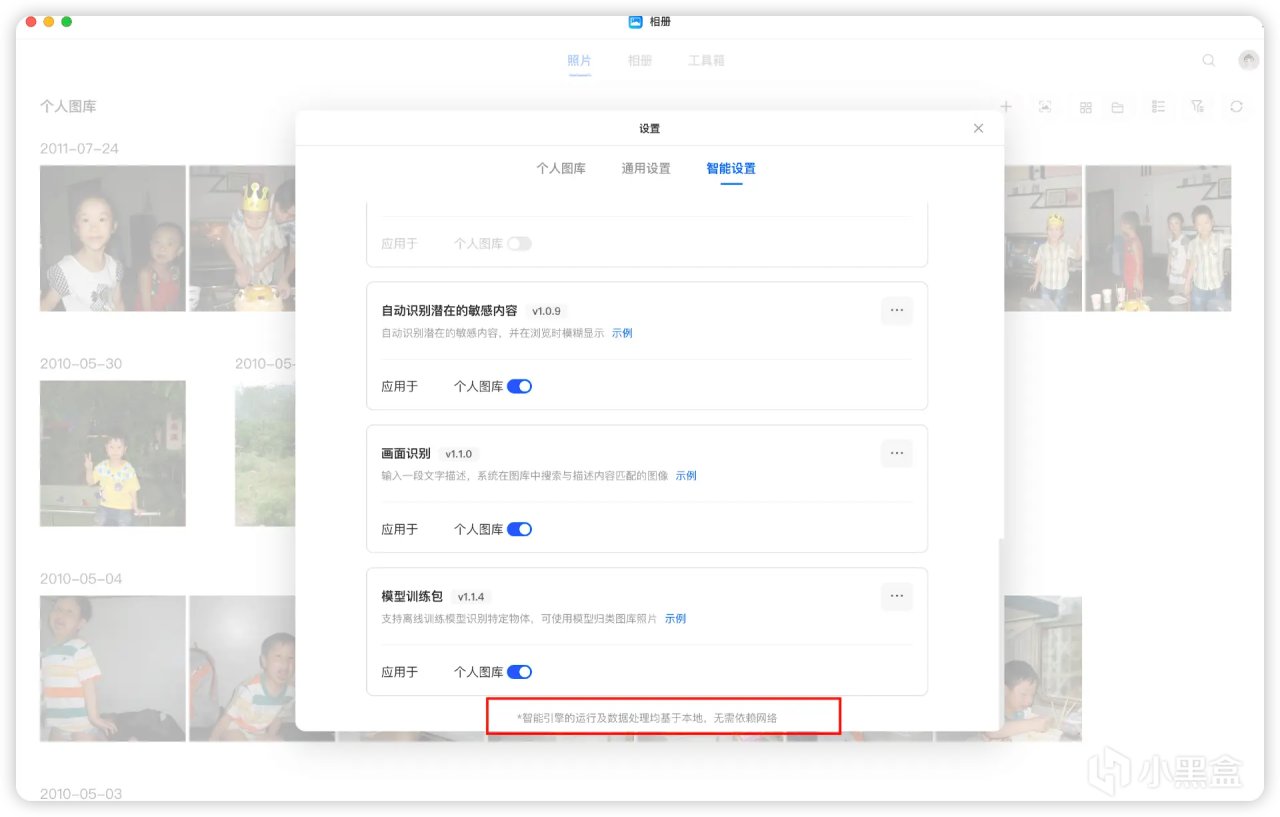Viewport: 1280px width, 817px height.
Task: Open more options for 画面识别
Action: tap(897, 454)
